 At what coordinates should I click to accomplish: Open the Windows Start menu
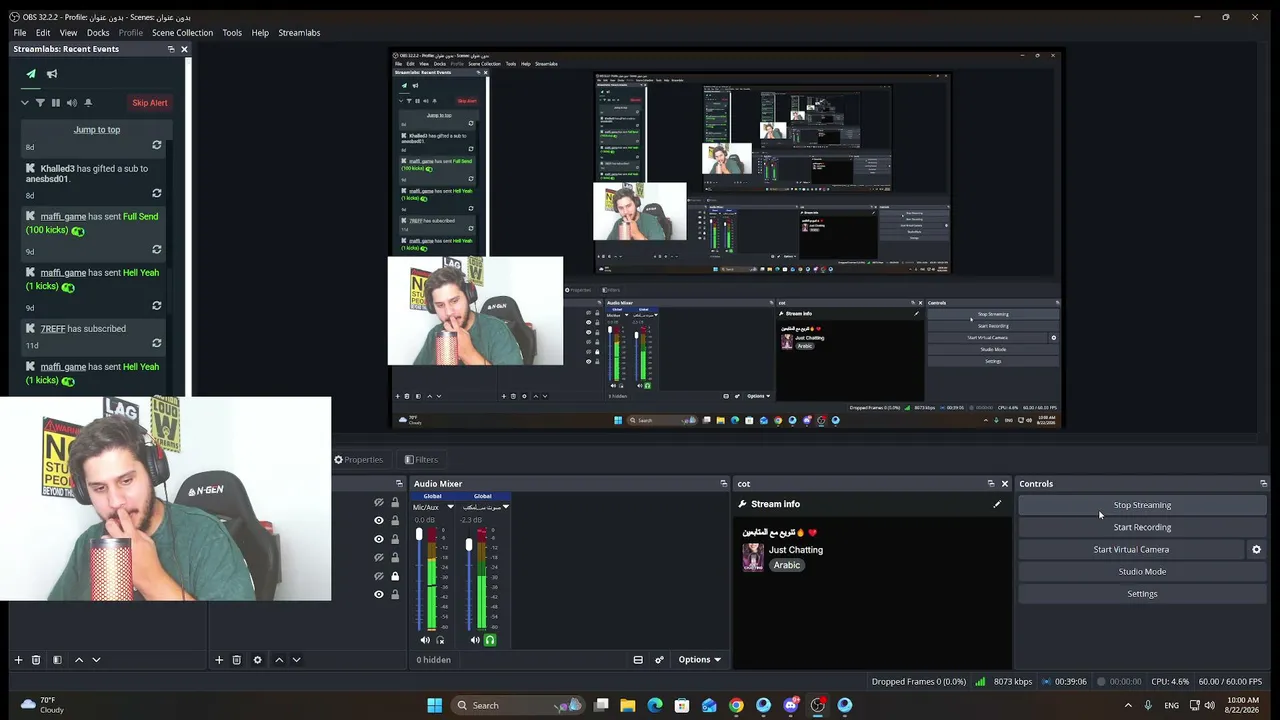pos(434,705)
